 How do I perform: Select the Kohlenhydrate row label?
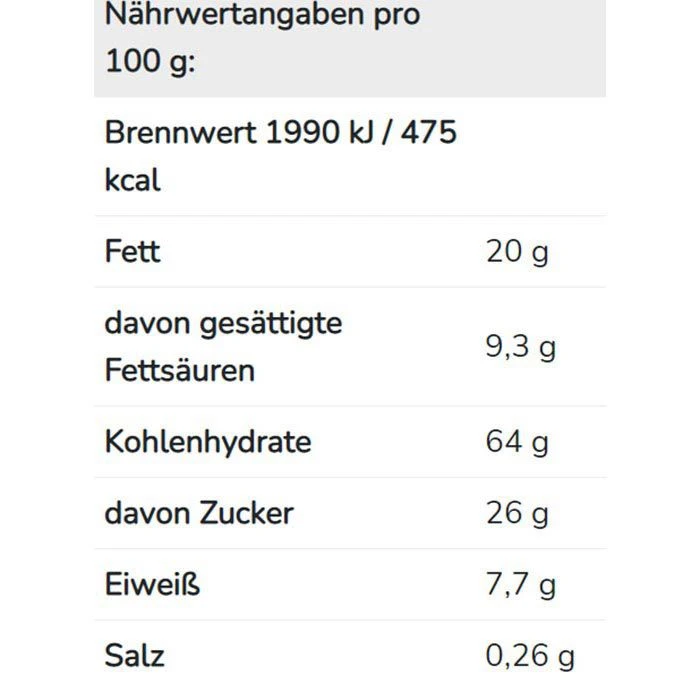pyautogui.click(x=207, y=442)
